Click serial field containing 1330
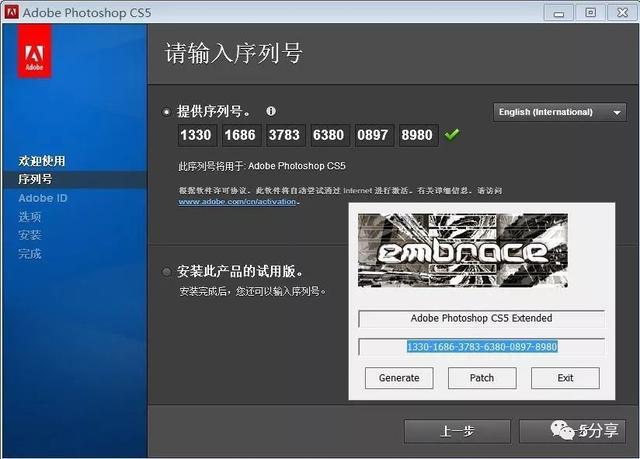This screenshot has height=459, width=640. click(197, 135)
